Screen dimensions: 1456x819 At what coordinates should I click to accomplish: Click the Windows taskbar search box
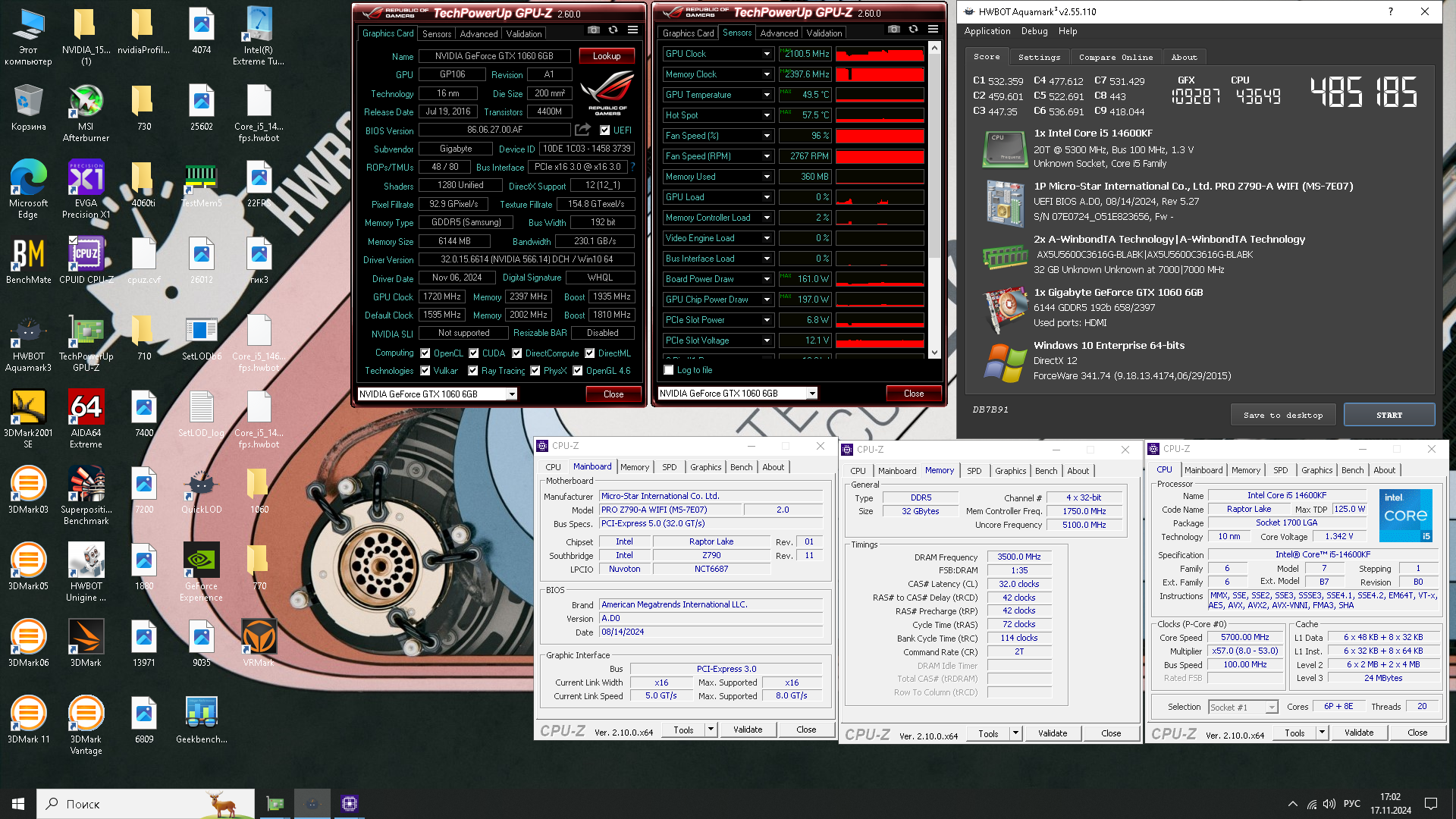(146, 804)
